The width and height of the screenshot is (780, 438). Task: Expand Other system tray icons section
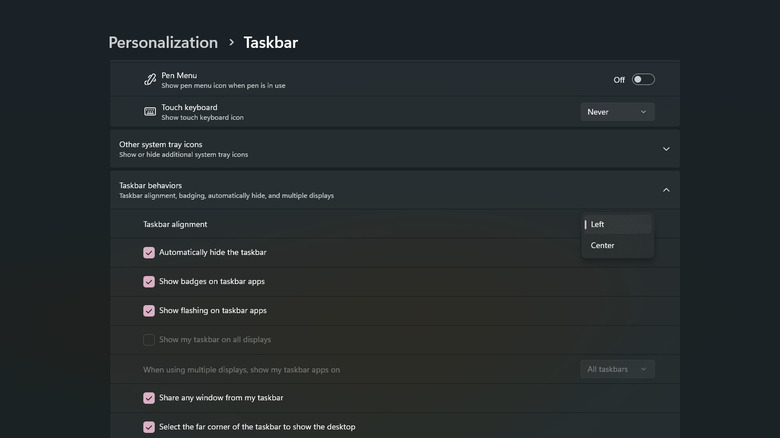(x=666, y=149)
